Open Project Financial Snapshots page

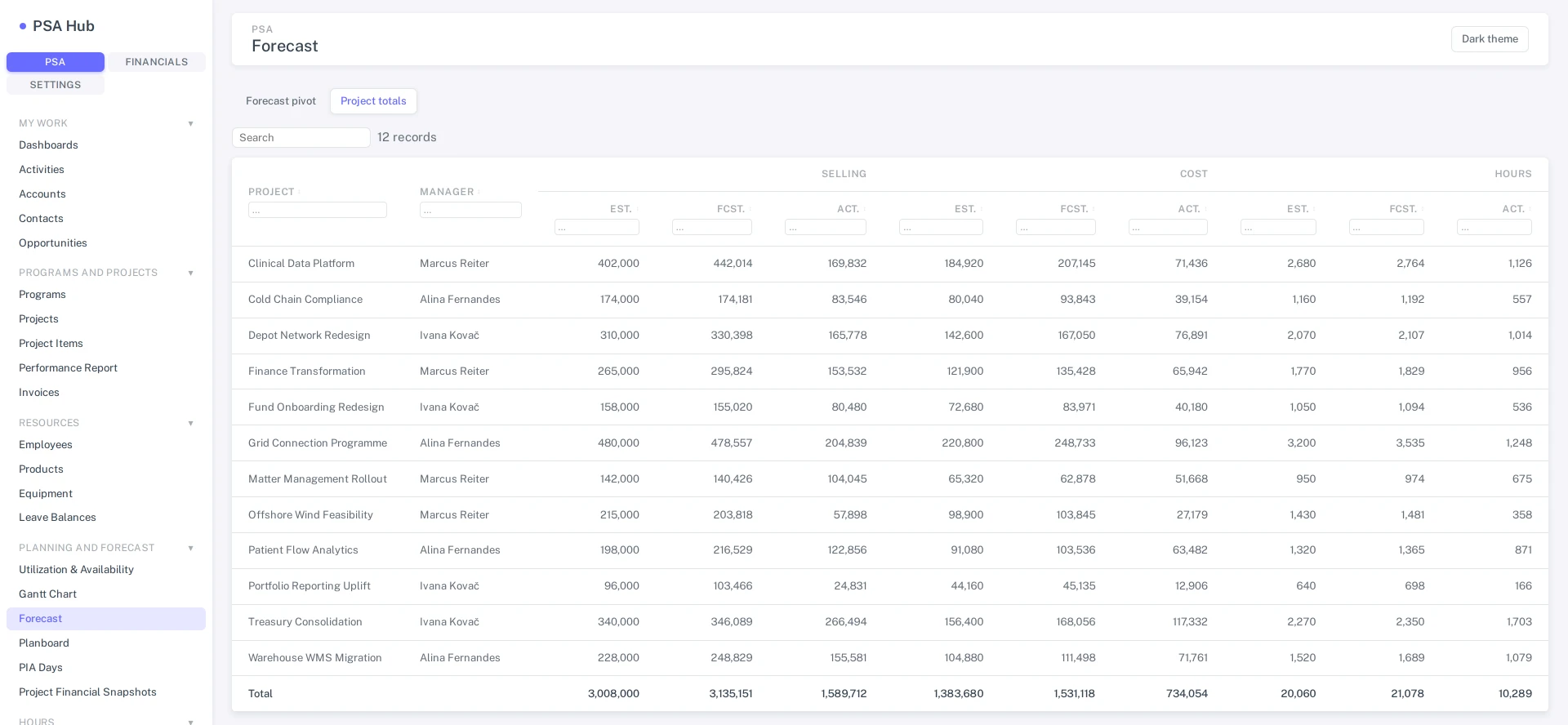(106, 692)
